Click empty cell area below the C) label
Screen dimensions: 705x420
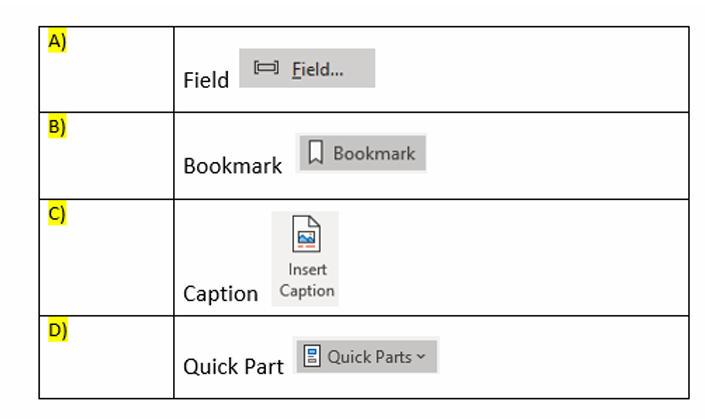click(105, 270)
